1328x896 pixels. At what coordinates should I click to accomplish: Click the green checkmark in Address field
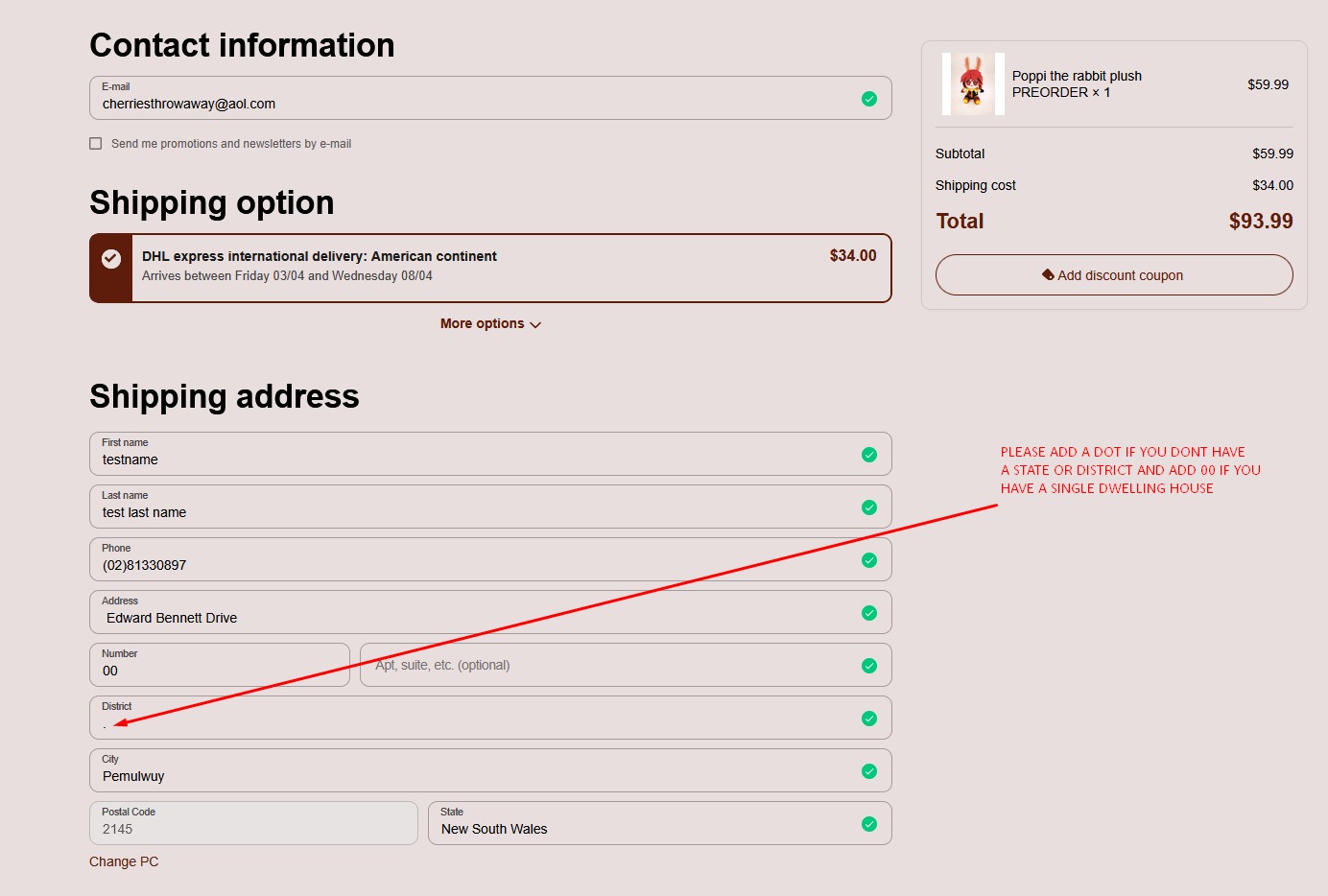[869, 613]
